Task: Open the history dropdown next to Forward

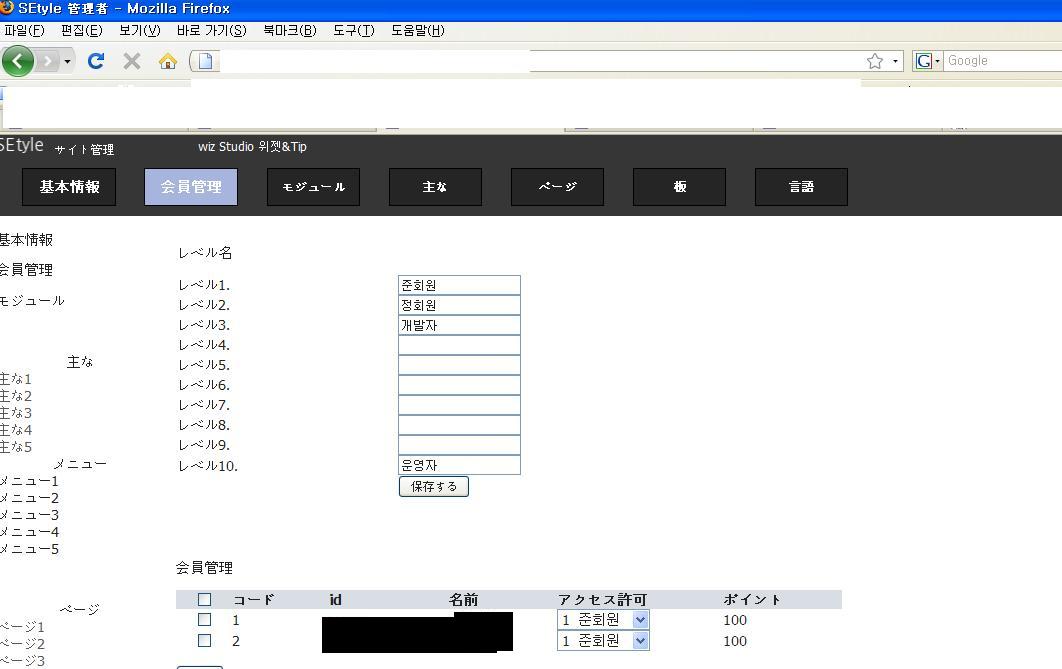Action: (67, 61)
